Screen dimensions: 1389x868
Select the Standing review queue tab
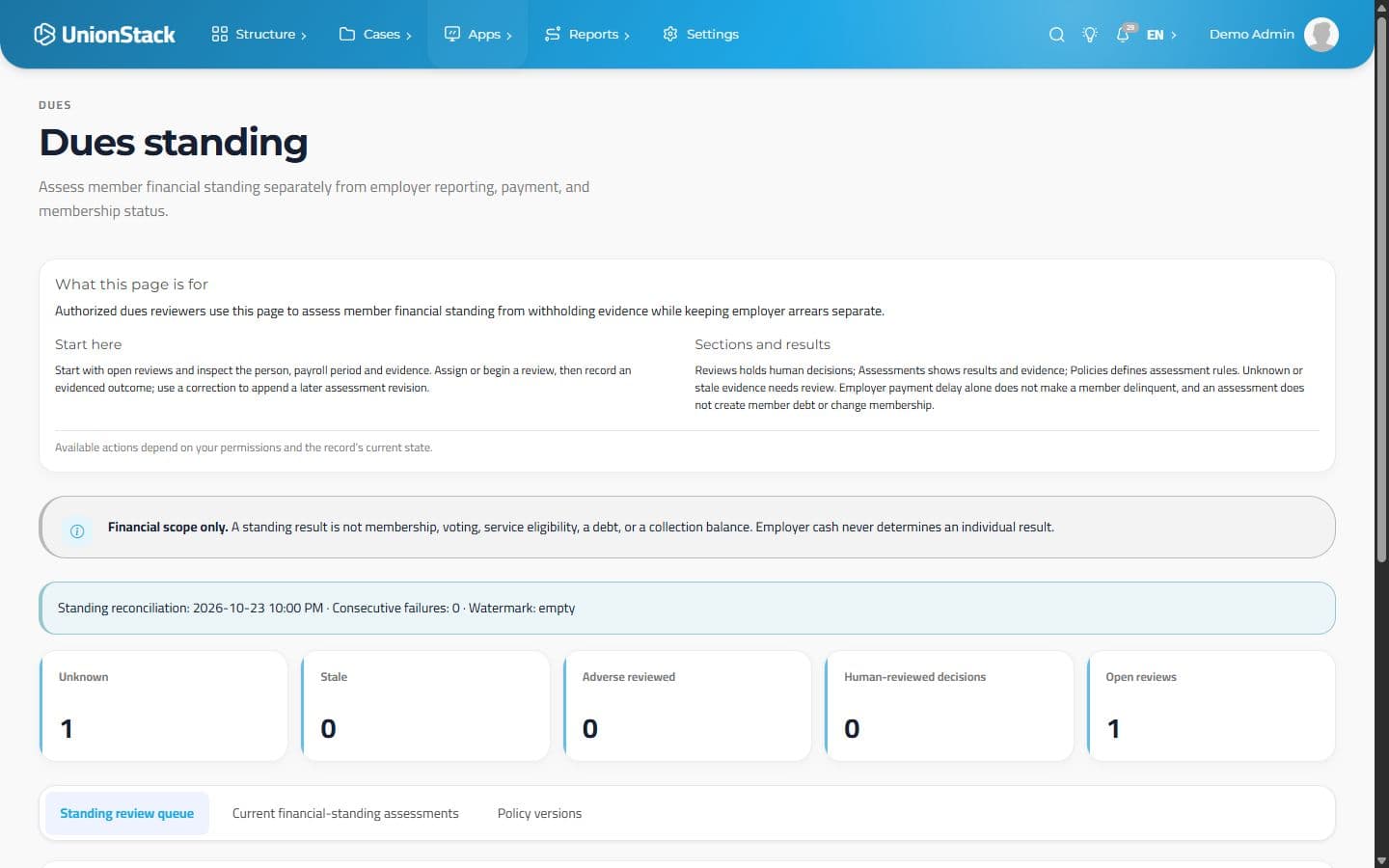click(x=127, y=813)
